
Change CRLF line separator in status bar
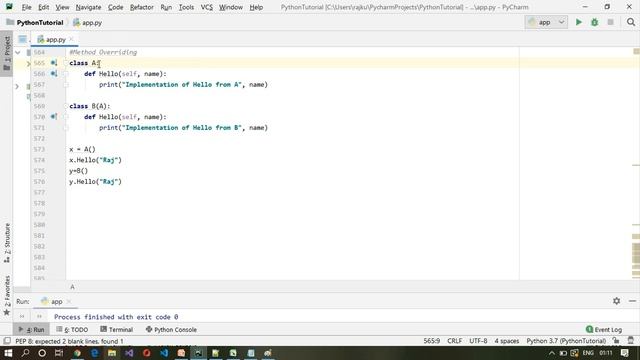454,341
